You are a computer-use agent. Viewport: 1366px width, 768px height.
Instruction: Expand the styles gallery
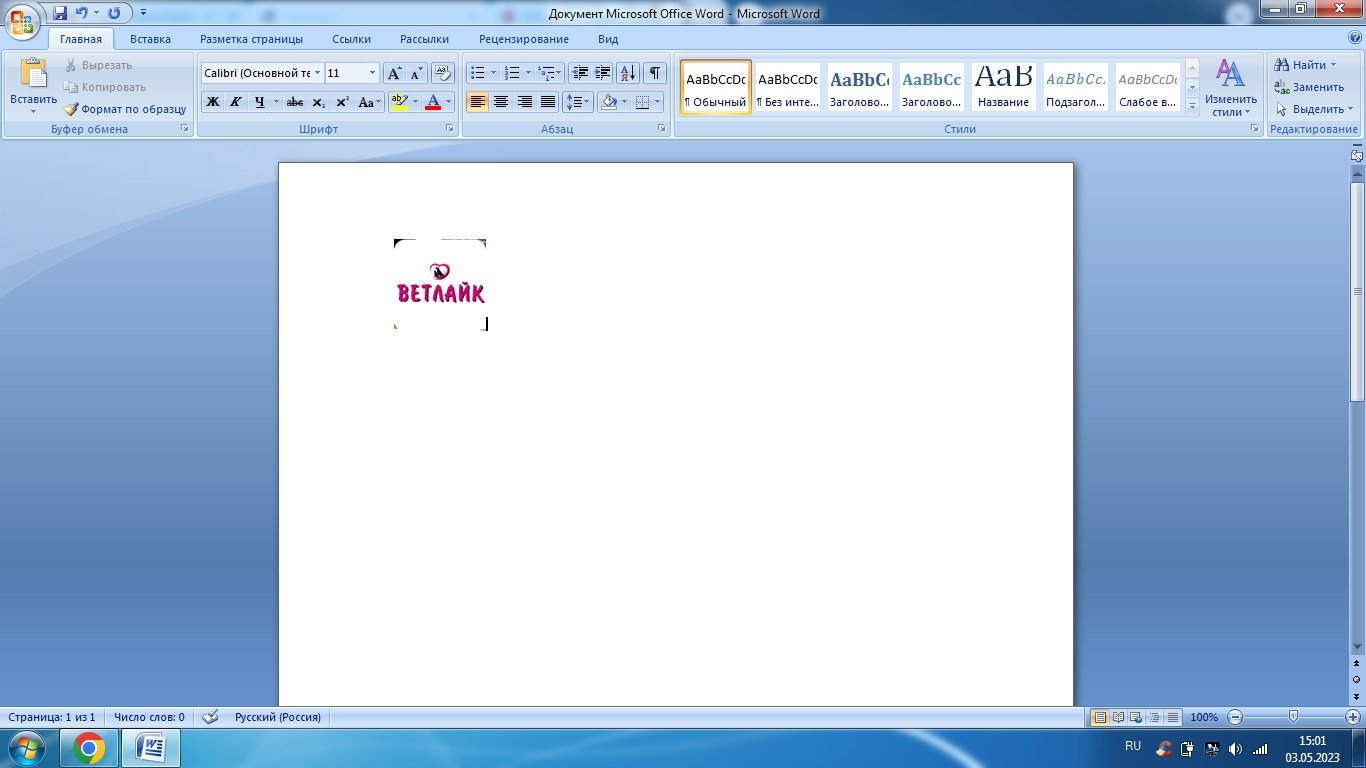click(1192, 109)
